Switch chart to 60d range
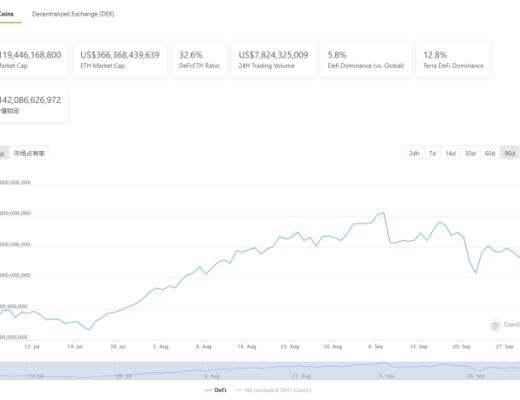This screenshot has width=520, height=400. click(x=490, y=153)
